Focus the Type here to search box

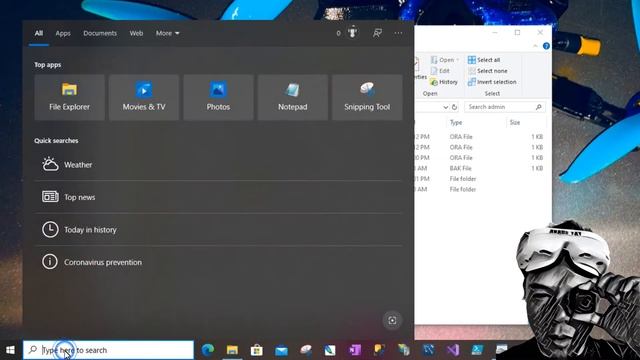[x=108, y=350]
